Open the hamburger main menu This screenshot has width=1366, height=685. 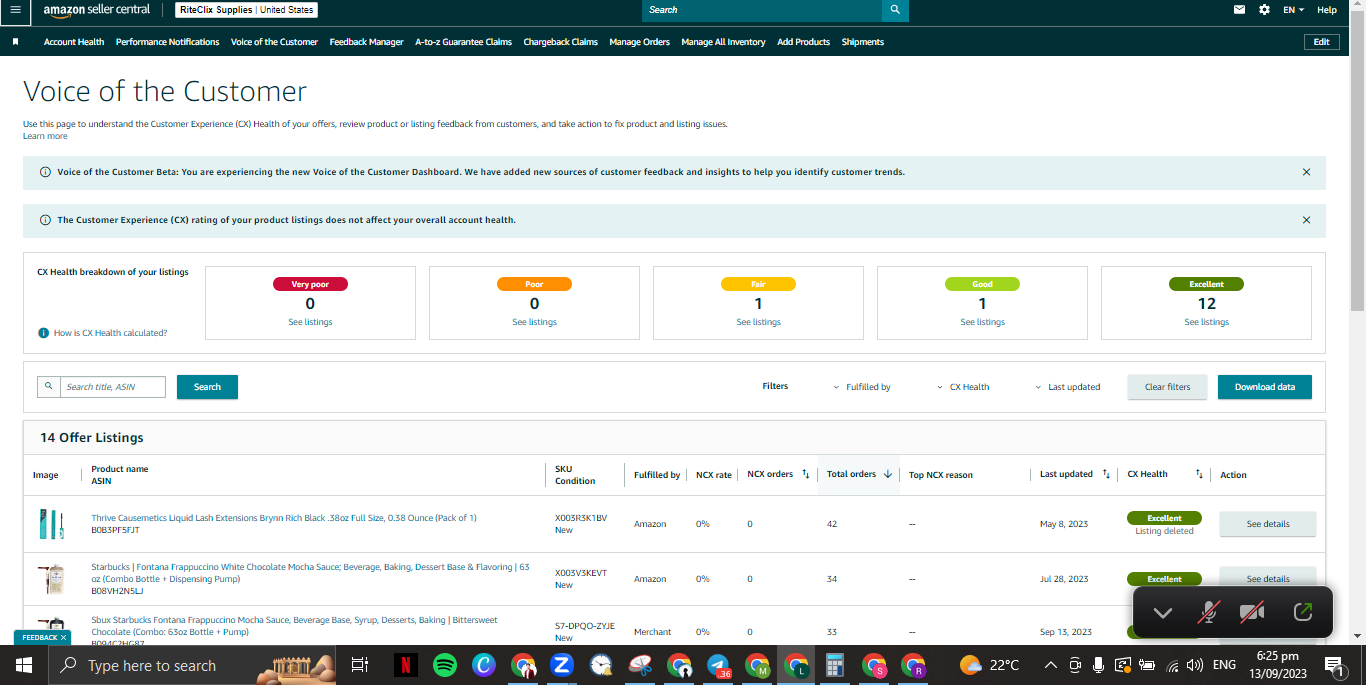click(x=15, y=10)
